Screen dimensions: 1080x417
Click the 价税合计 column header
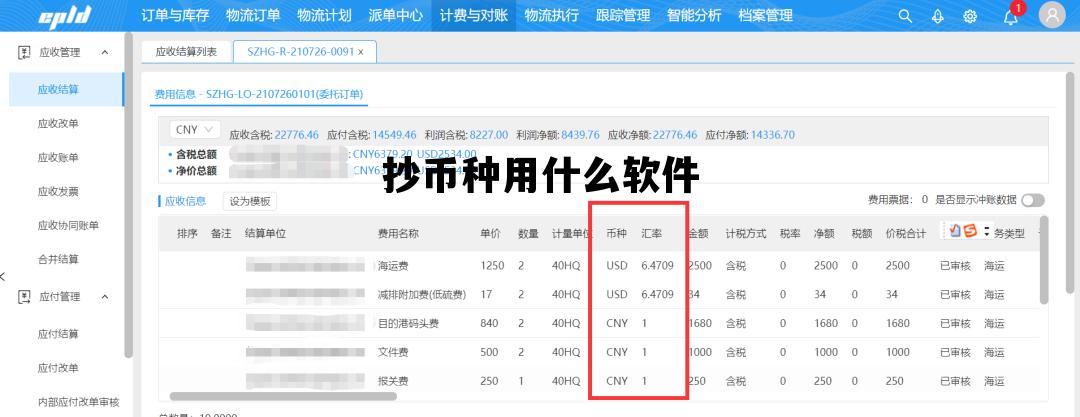pyautogui.click(x=906, y=233)
